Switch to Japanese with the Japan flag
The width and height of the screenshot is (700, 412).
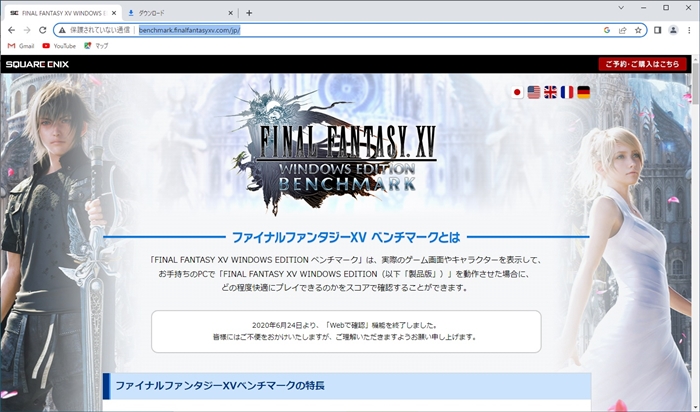coord(517,92)
